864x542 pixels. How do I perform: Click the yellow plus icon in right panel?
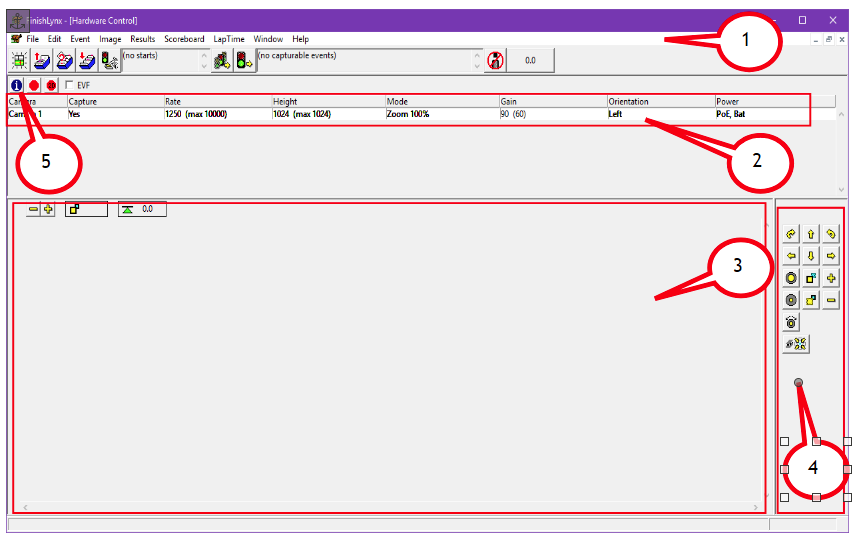[x=831, y=278]
